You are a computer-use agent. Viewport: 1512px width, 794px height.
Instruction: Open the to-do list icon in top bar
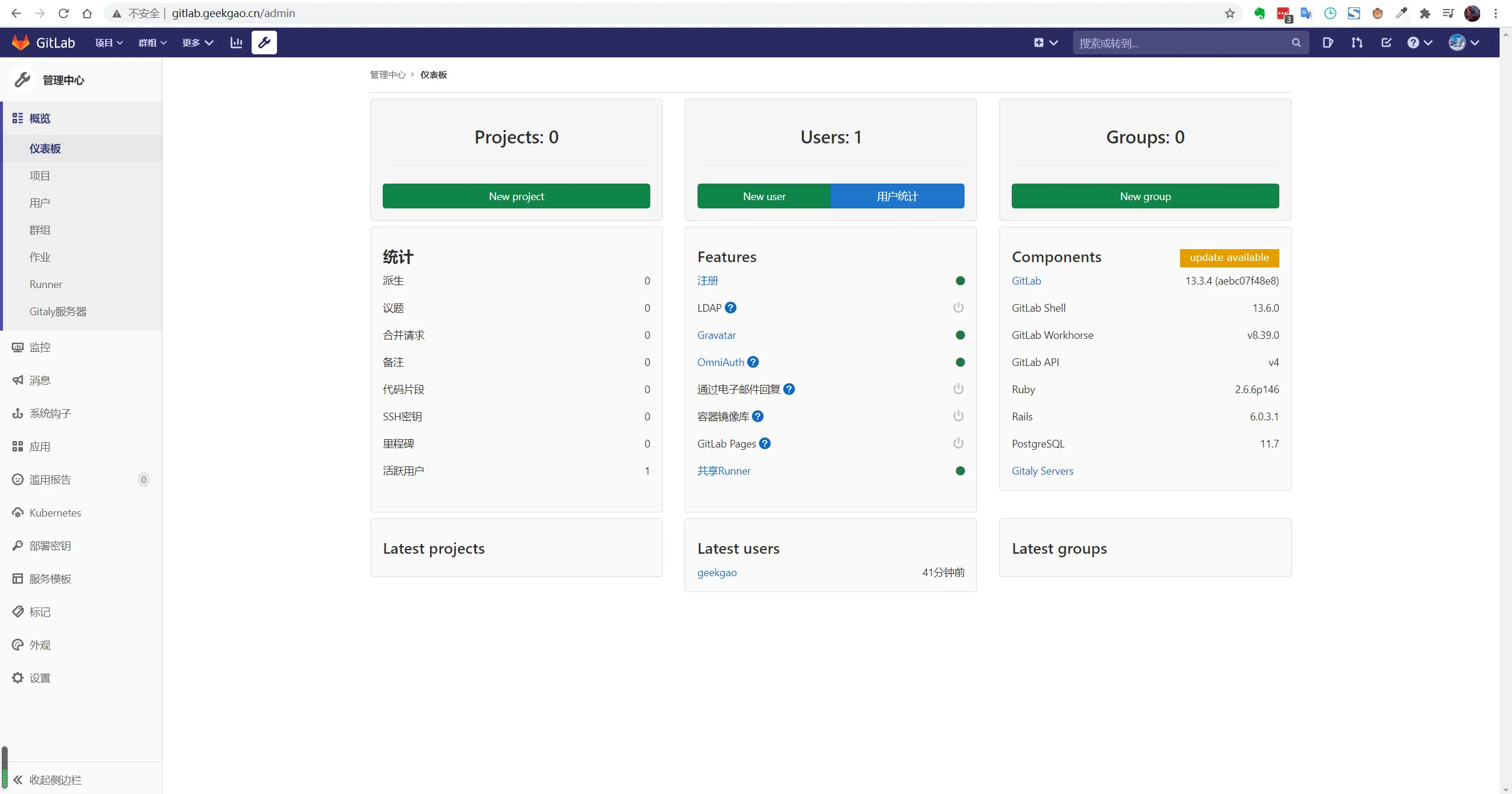click(1386, 43)
